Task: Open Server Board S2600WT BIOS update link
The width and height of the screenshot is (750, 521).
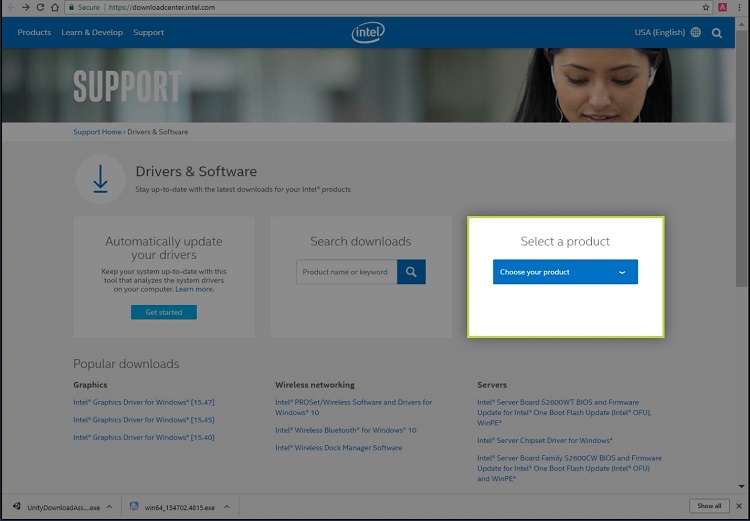Action: (564, 412)
